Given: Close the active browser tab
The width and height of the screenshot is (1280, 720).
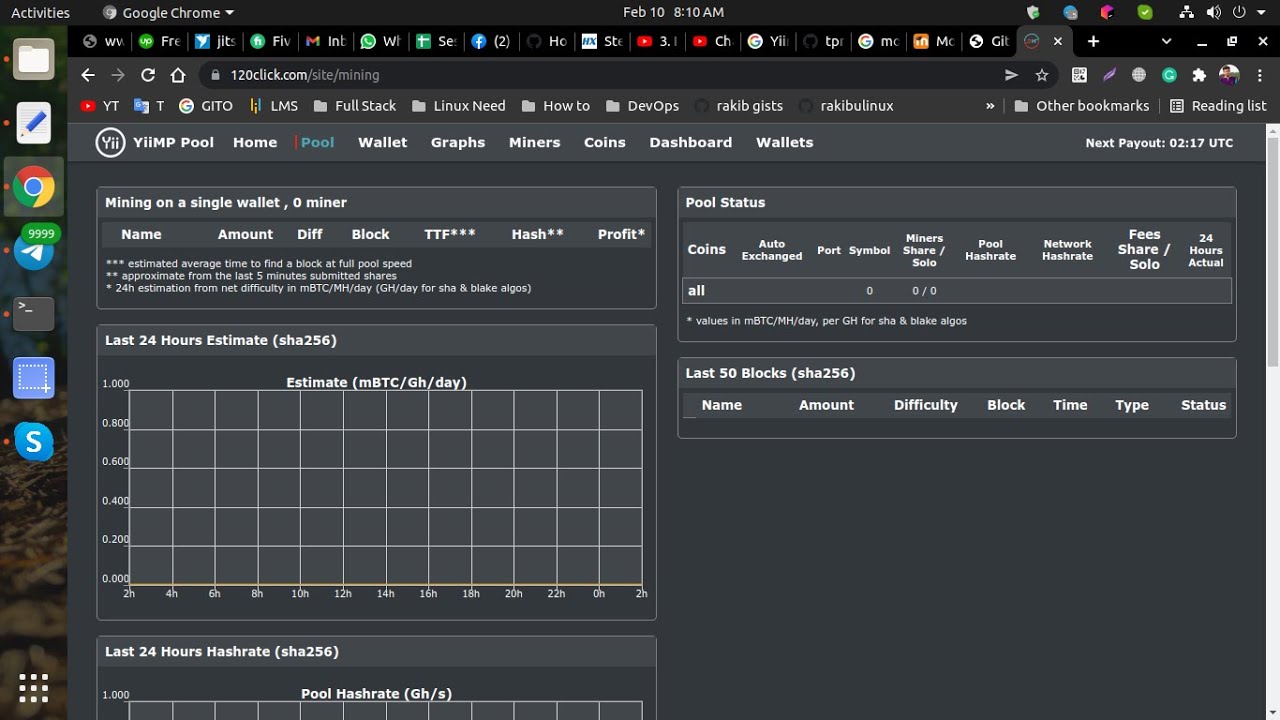Looking at the screenshot, I should click(x=1057, y=41).
